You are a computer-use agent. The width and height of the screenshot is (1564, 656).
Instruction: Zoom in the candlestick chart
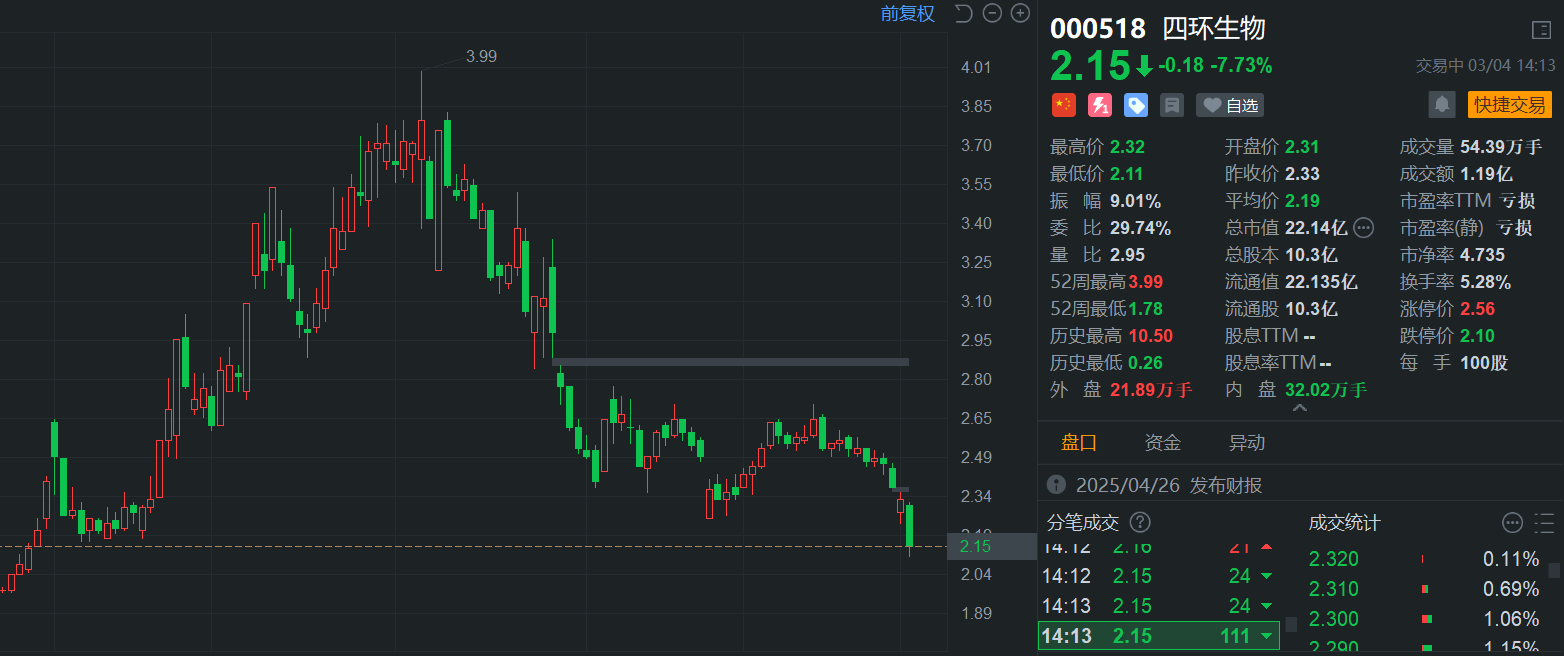(x=1020, y=13)
